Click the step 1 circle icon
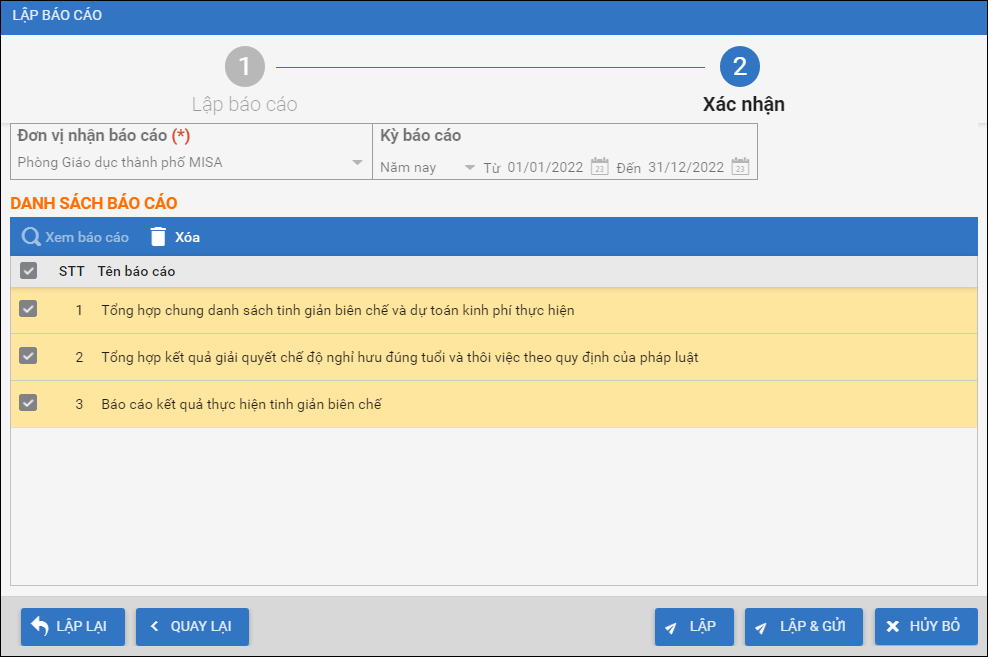 245,67
